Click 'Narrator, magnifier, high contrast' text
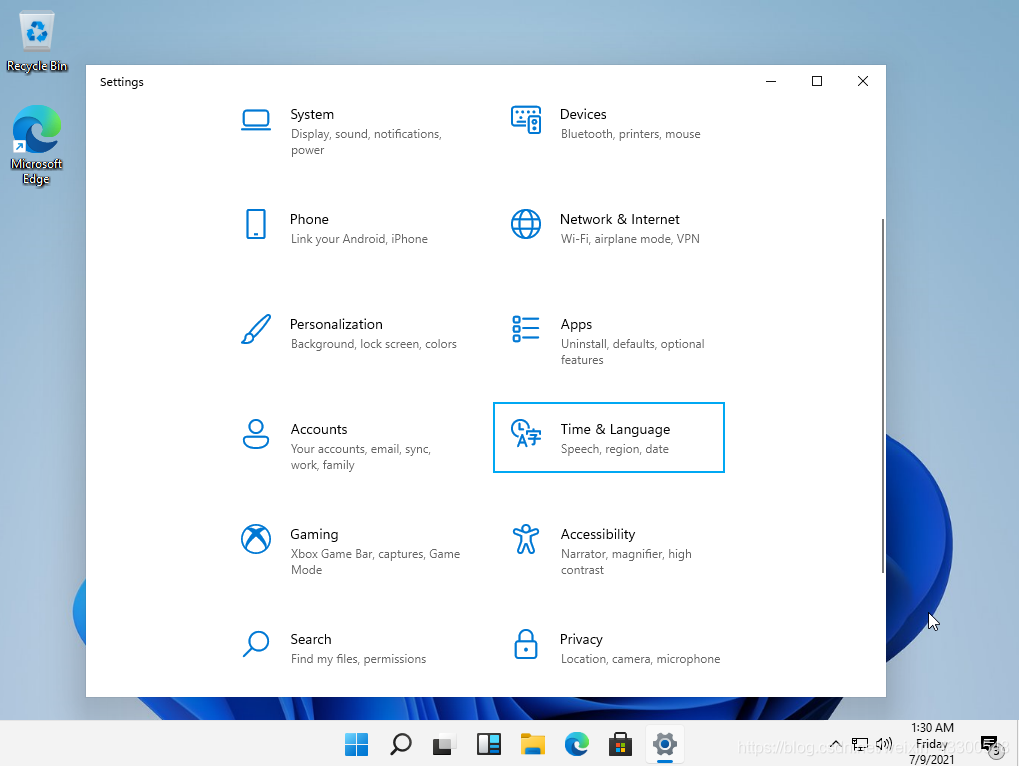This screenshot has width=1019, height=766. click(626, 562)
